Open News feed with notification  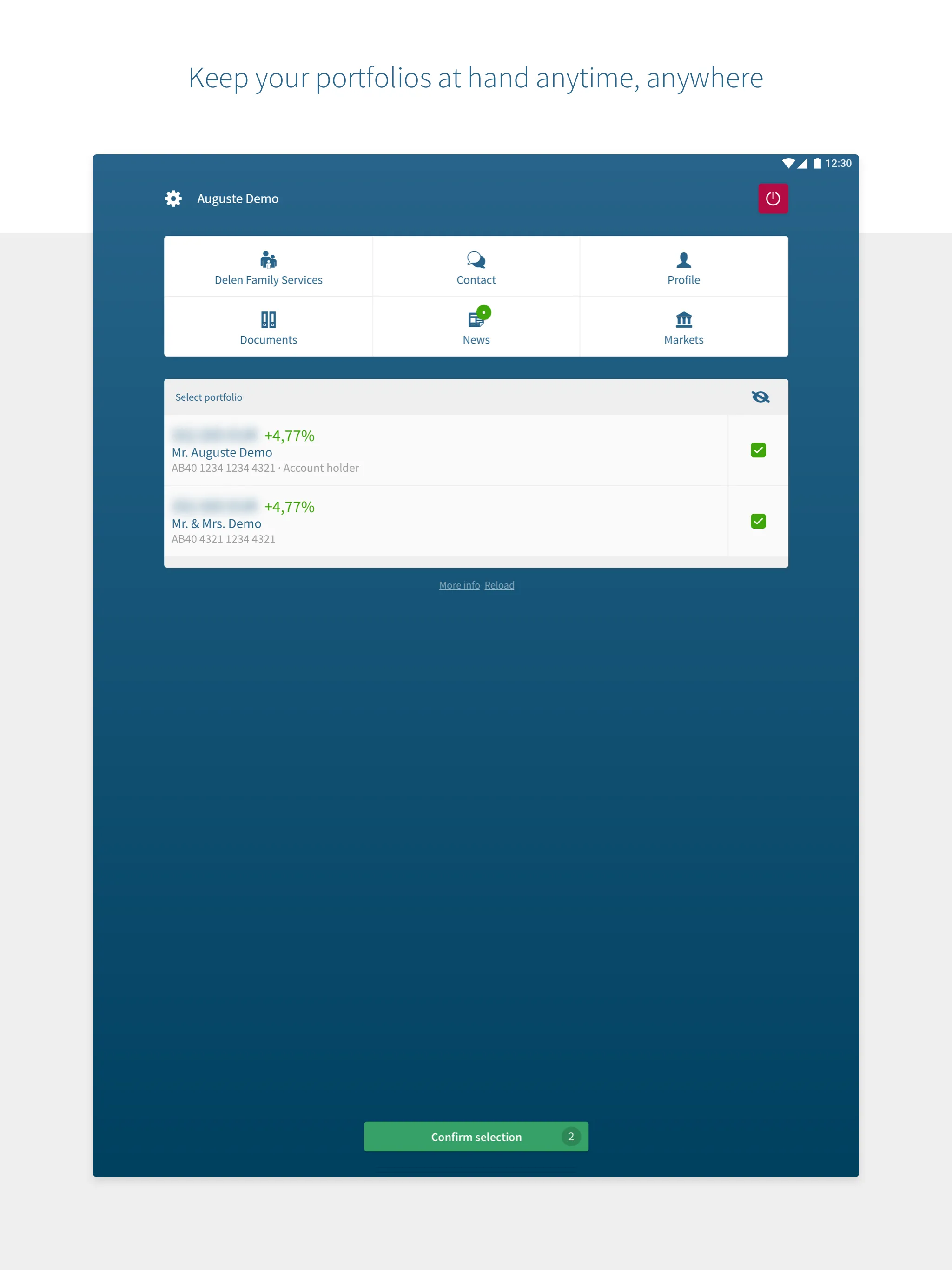click(x=476, y=326)
